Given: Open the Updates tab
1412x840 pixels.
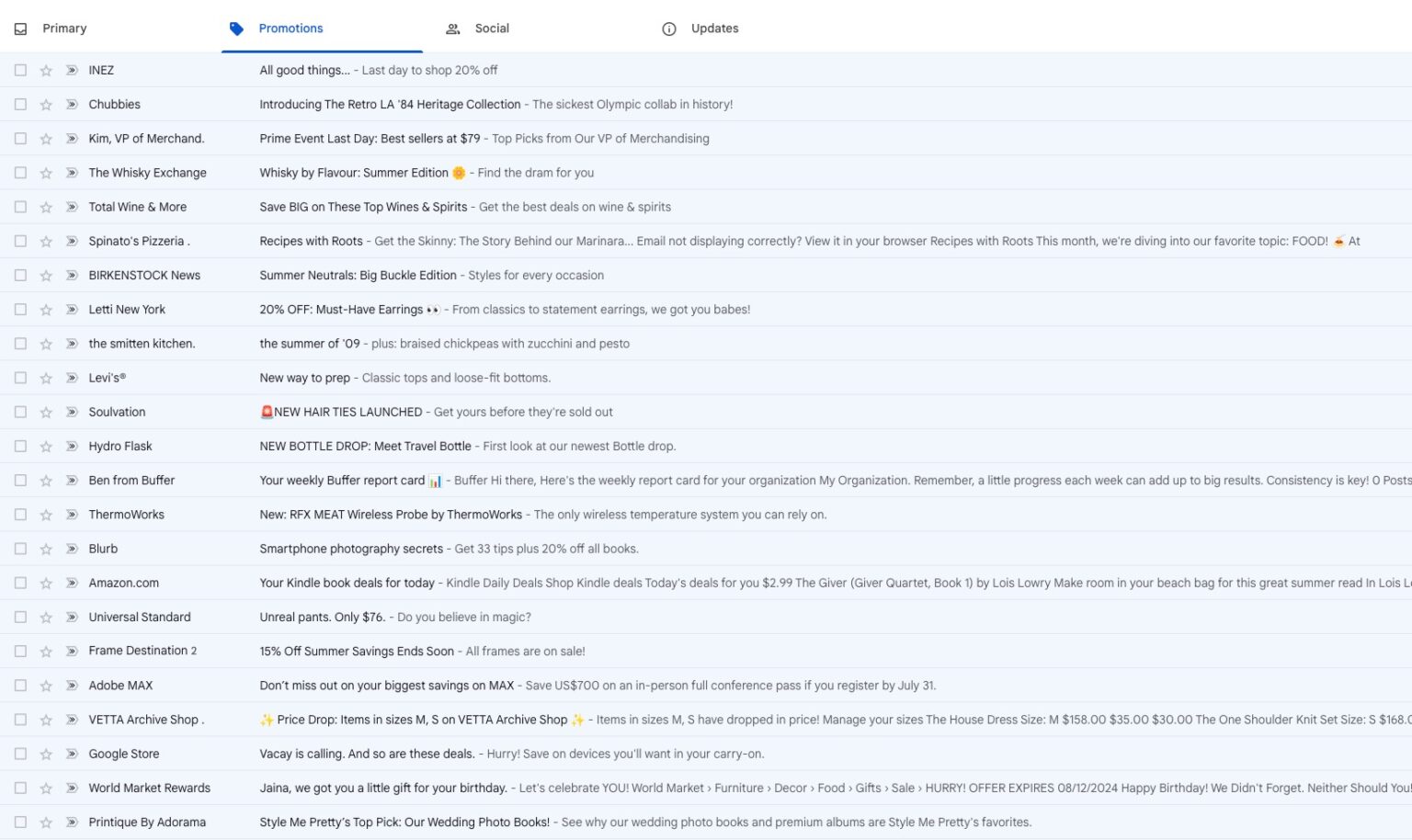Looking at the screenshot, I should [714, 28].
